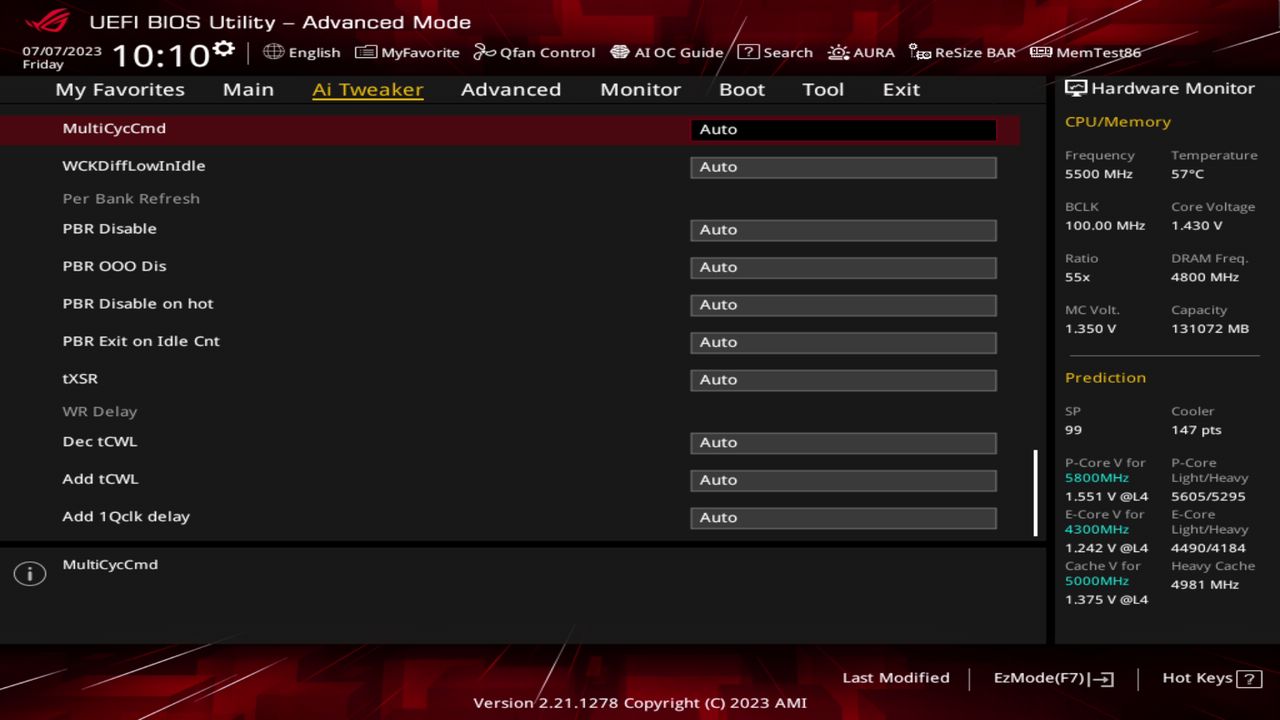Open PBR Disable on hot dropdown
This screenshot has width=1280, height=720.
coord(843,305)
